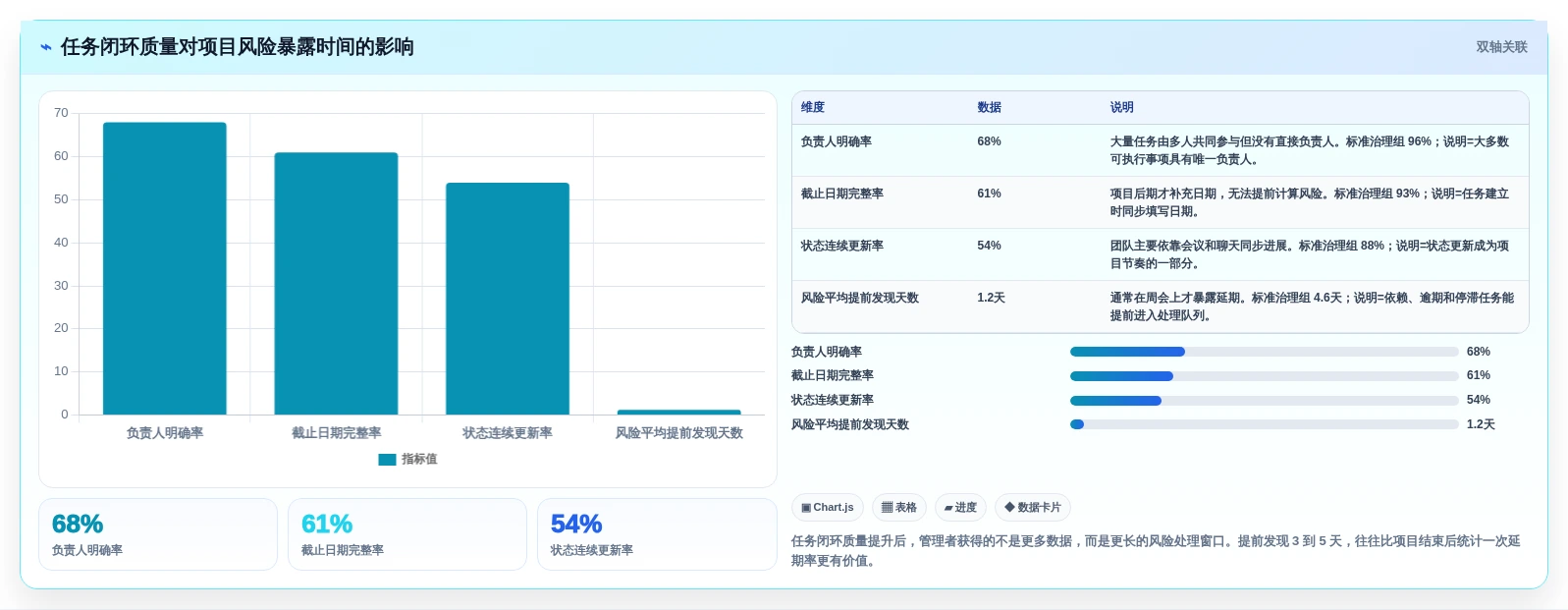Click the lightning icon beside the title
1568x610 pixels.
(45, 47)
